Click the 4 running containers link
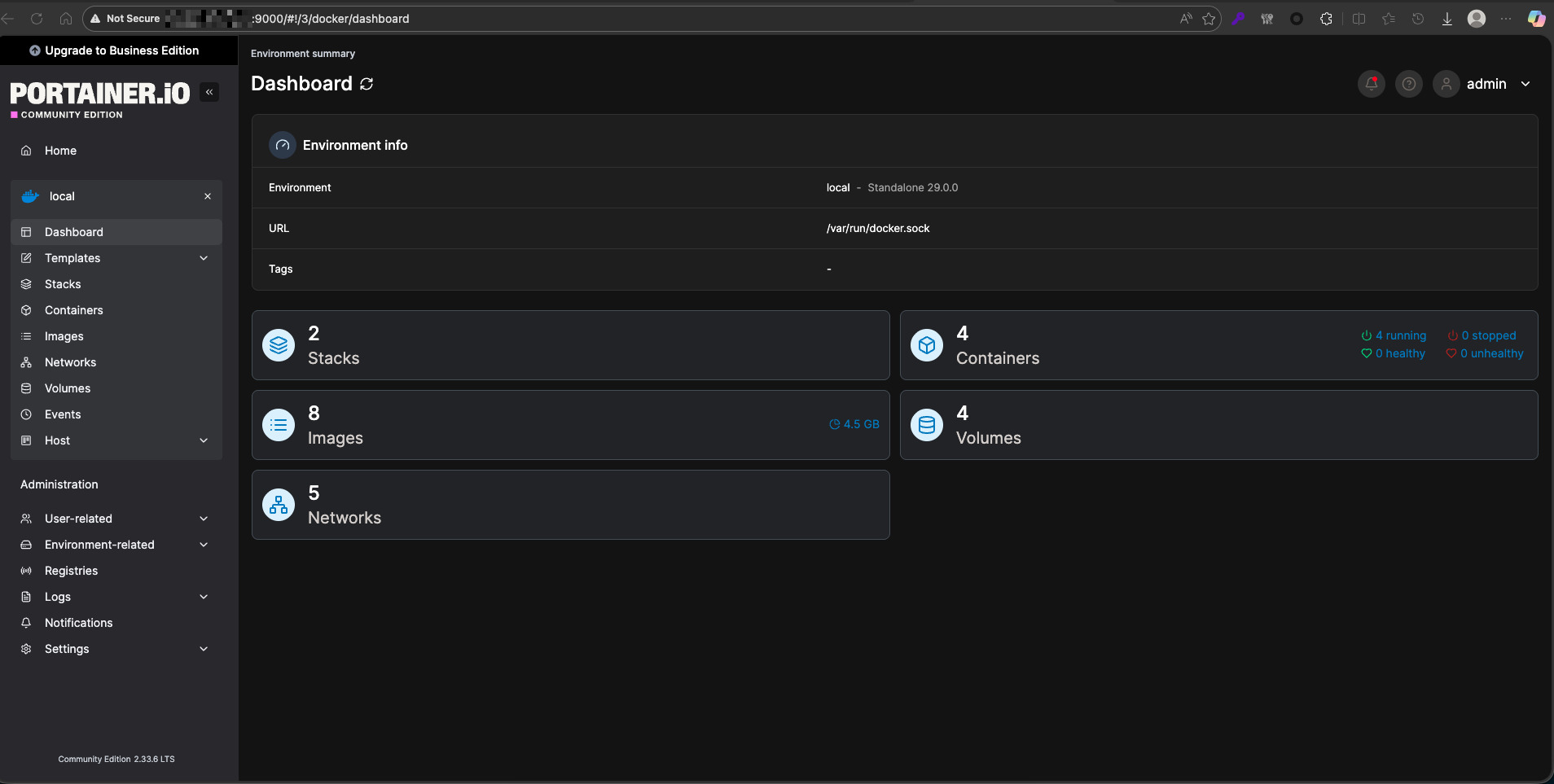Screen dimensions: 1554x784 coord(1394,335)
